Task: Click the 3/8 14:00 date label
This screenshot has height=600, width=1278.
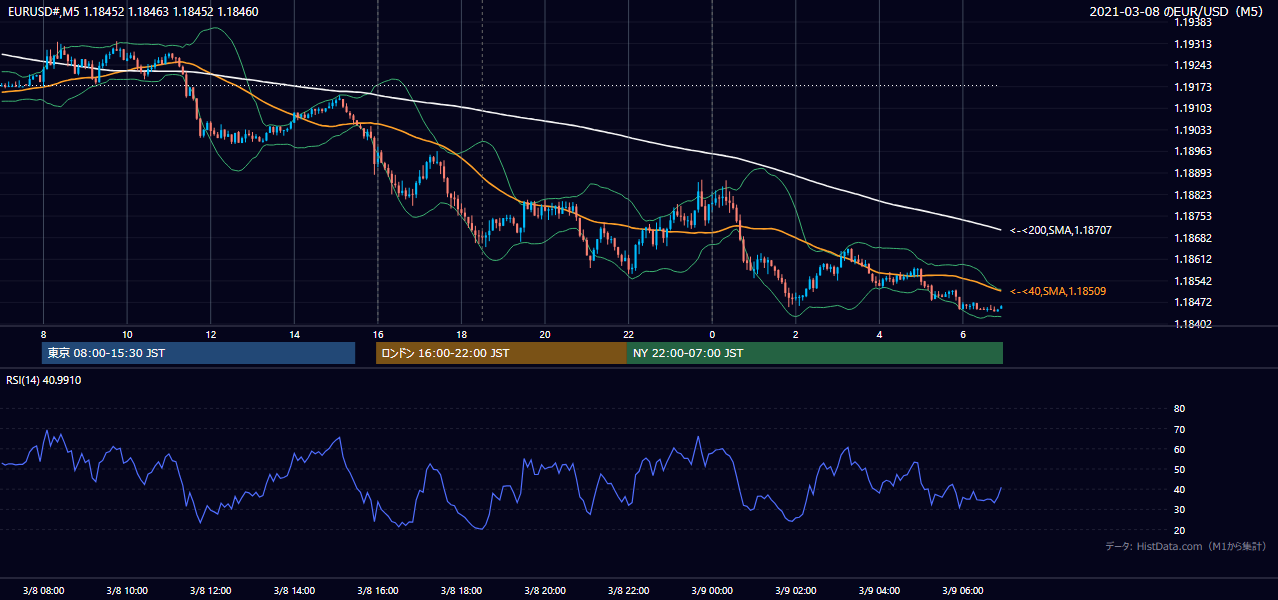Action: coord(294,590)
